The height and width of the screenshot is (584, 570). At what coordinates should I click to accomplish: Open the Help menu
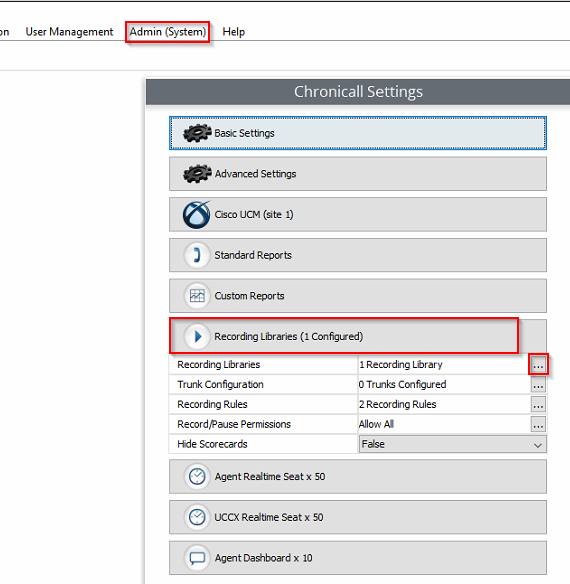[234, 32]
